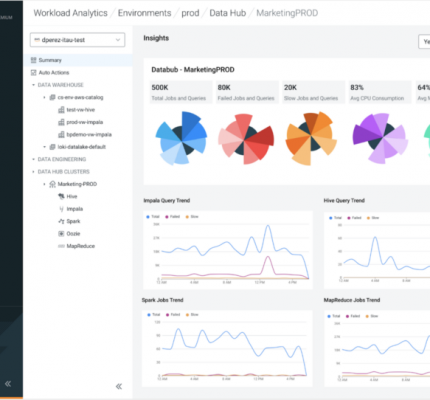Screen dimensions: 430x400
Task: Click the 500K Total Jobs and Queries card
Action: (181, 92)
